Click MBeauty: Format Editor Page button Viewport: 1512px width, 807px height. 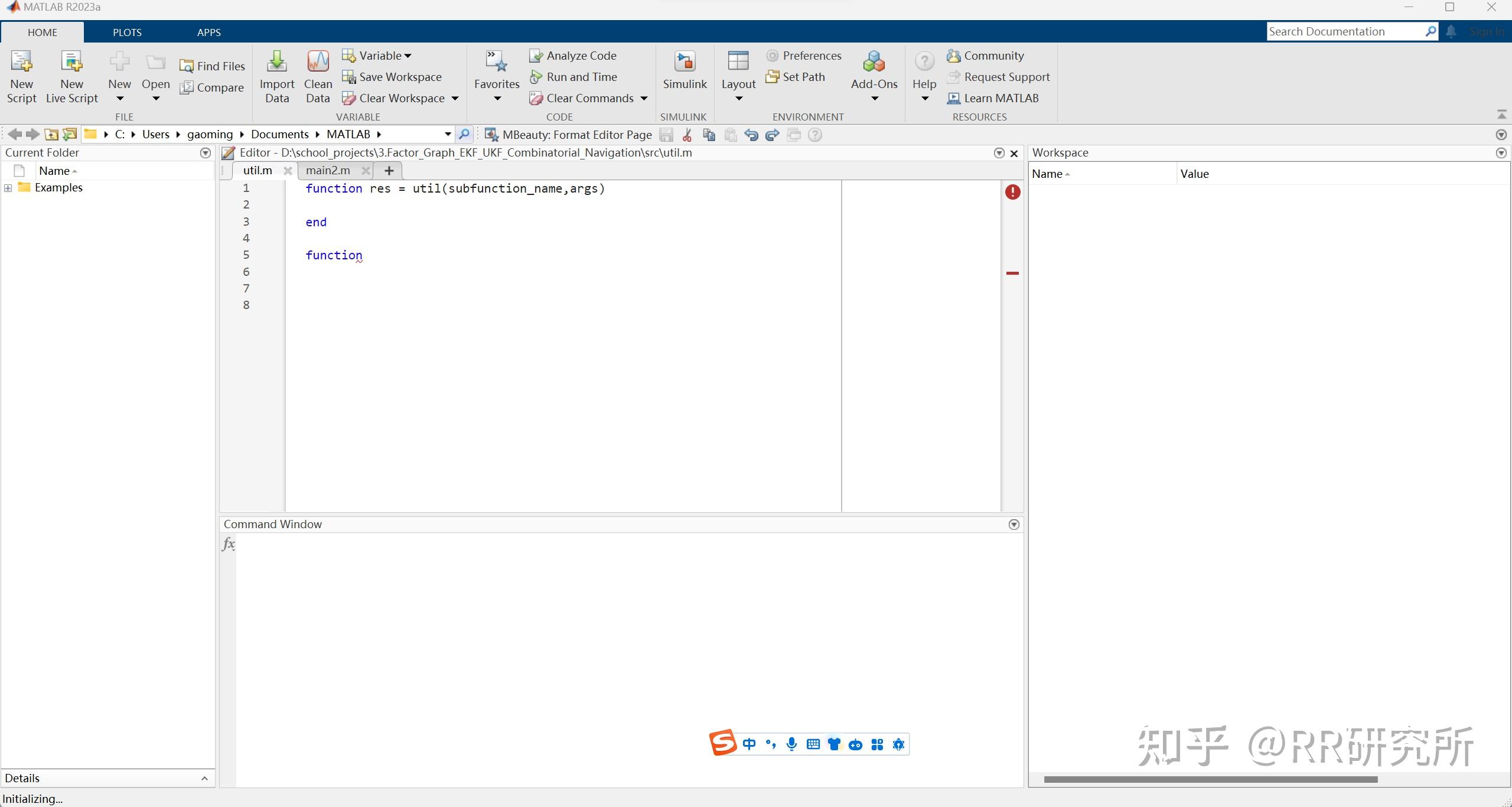pyautogui.click(x=569, y=135)
